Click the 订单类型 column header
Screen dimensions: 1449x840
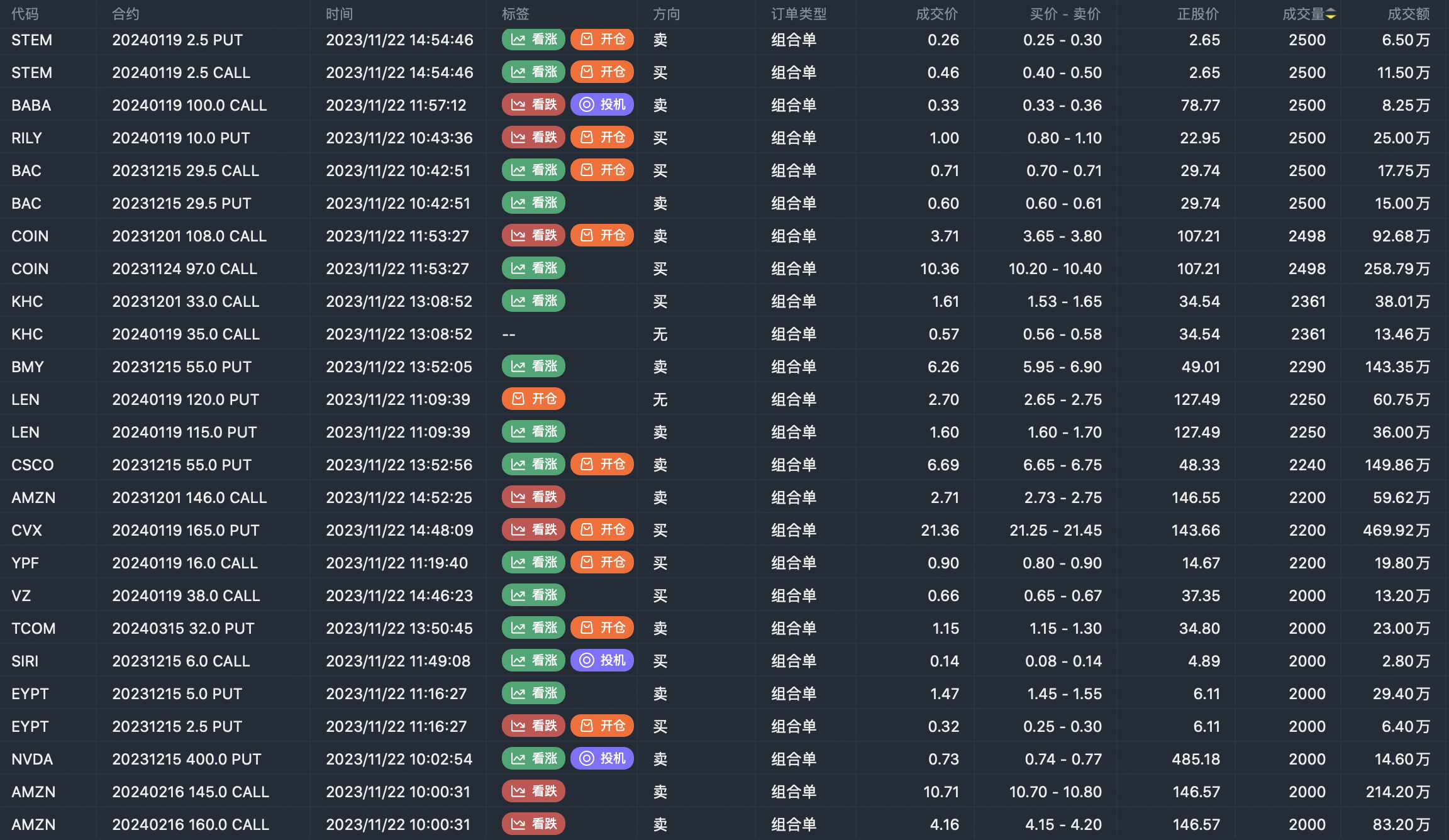tap(799, 14)
